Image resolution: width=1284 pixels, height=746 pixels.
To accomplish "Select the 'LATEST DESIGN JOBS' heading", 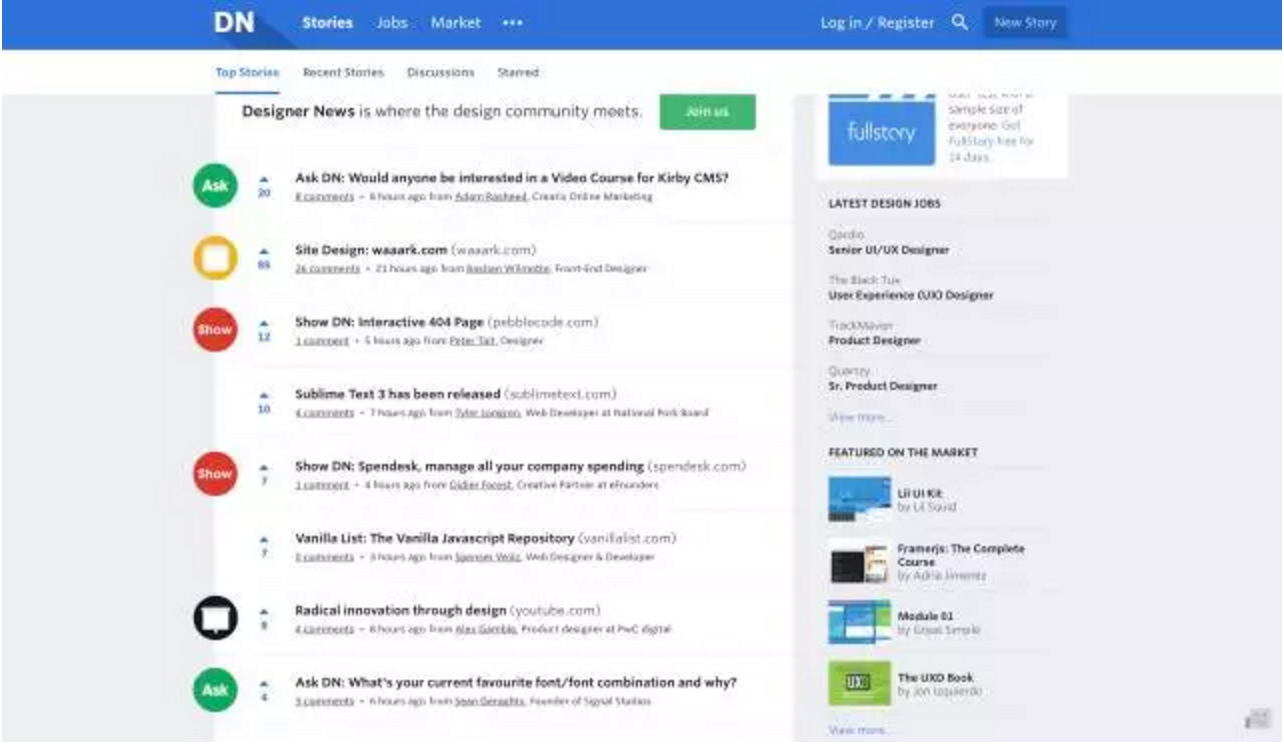I will pos(884,203).
